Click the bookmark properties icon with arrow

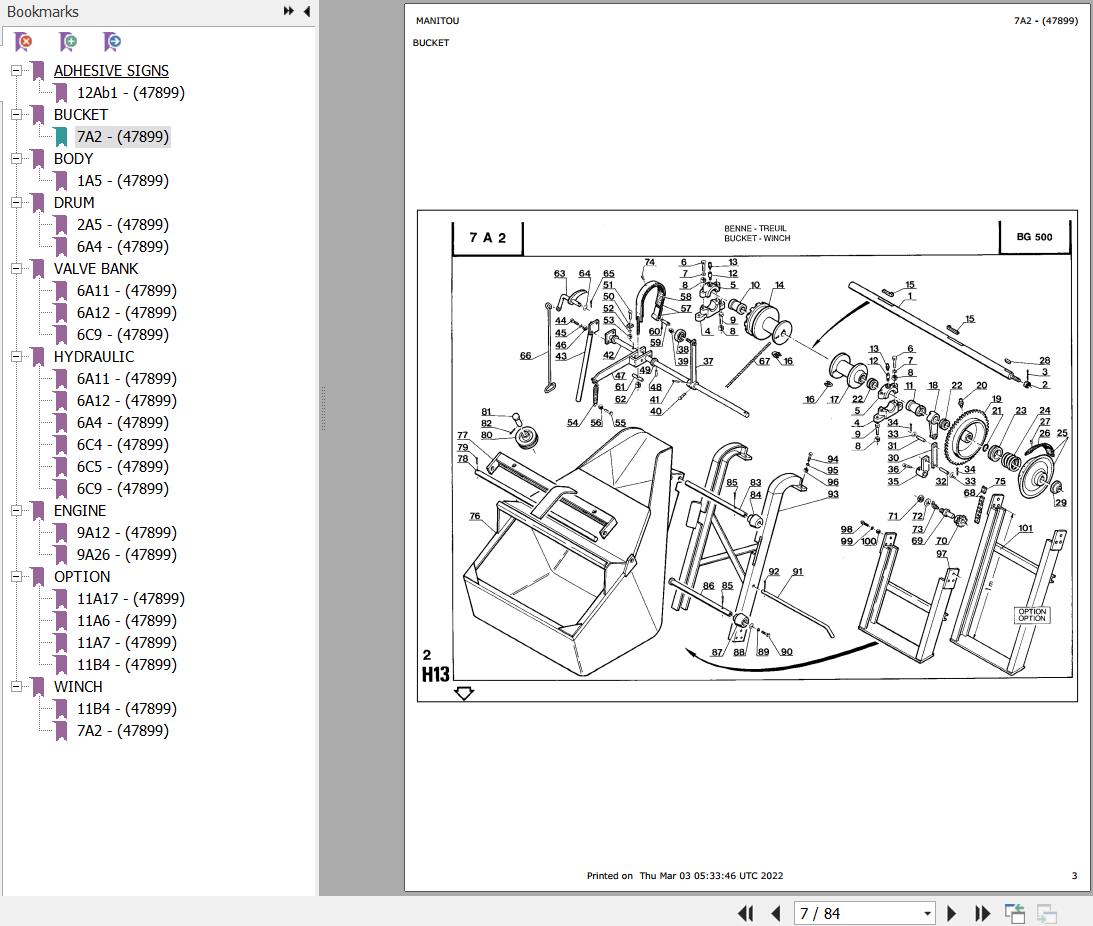coord(112,42)
